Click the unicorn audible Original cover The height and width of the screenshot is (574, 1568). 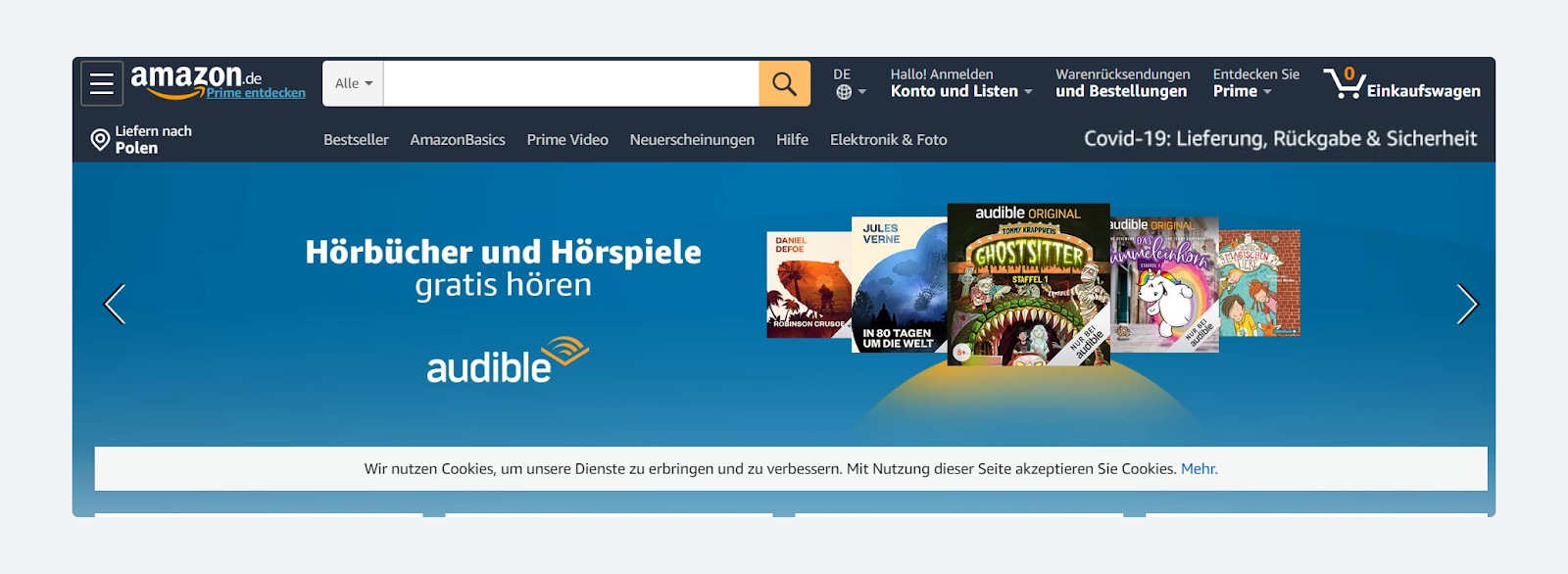pos(1165,285)
